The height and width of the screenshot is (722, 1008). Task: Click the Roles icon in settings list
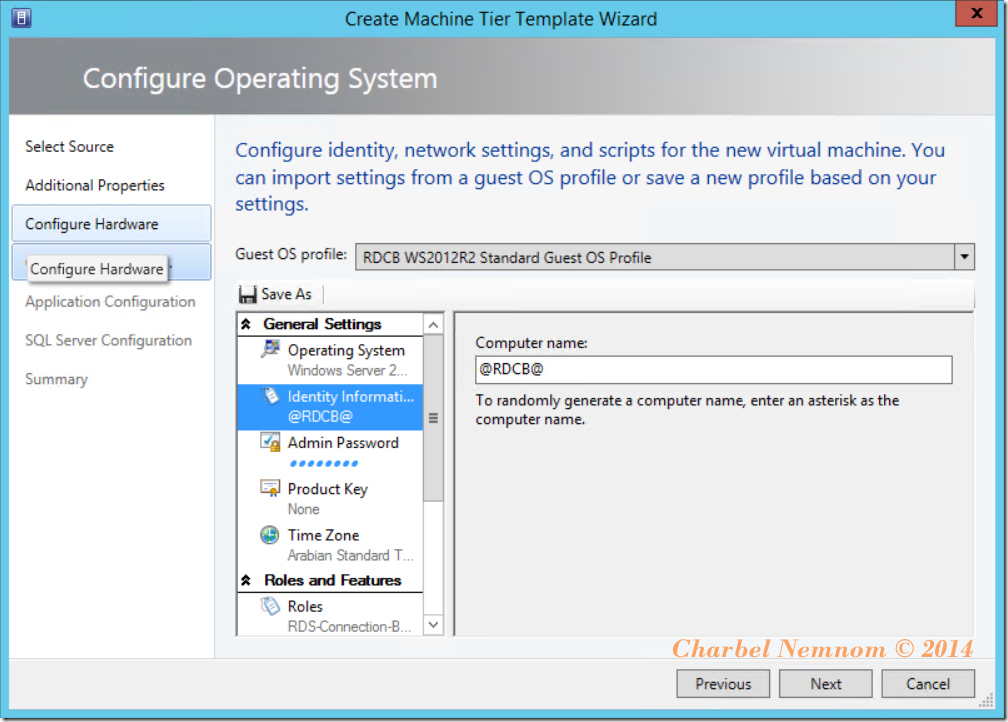click(x=271, y=606)
